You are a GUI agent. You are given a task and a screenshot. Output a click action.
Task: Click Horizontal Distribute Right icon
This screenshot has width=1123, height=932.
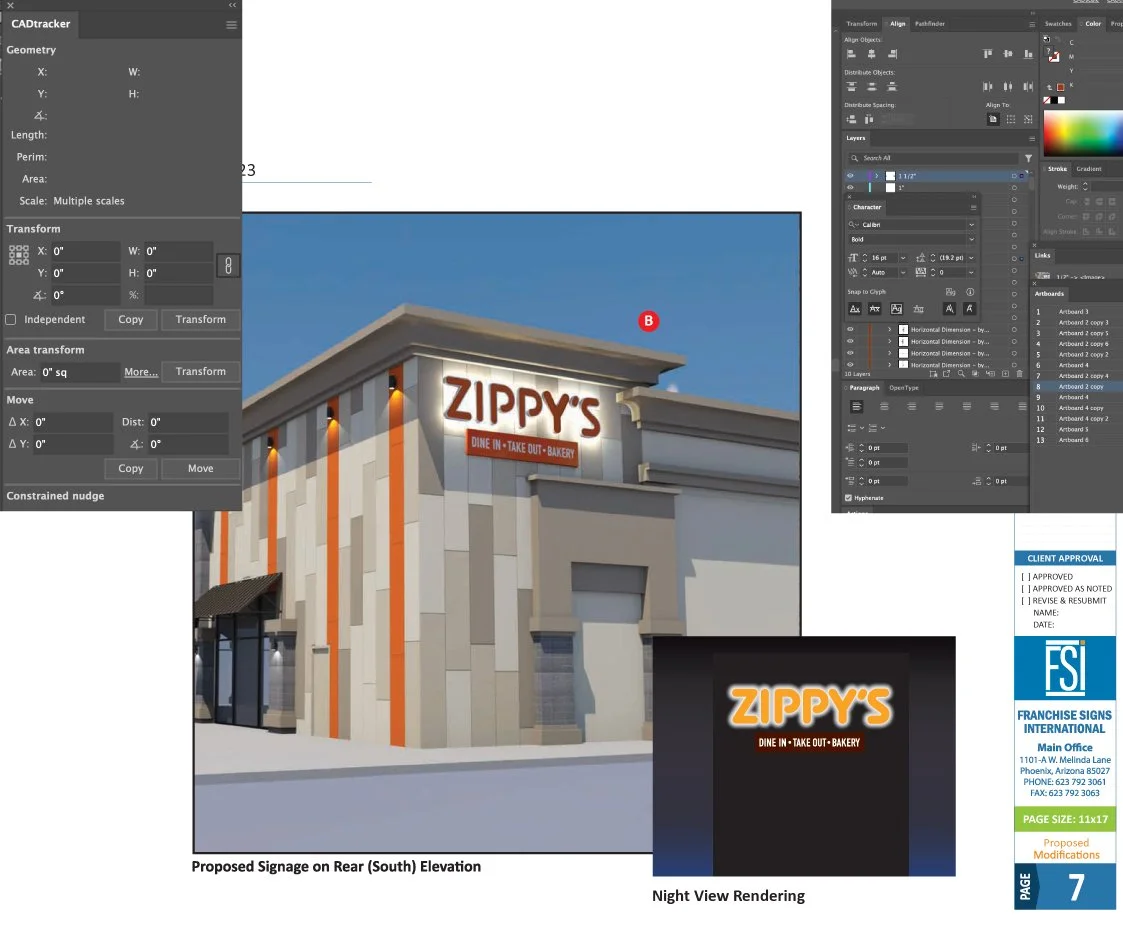point(1028,87)
